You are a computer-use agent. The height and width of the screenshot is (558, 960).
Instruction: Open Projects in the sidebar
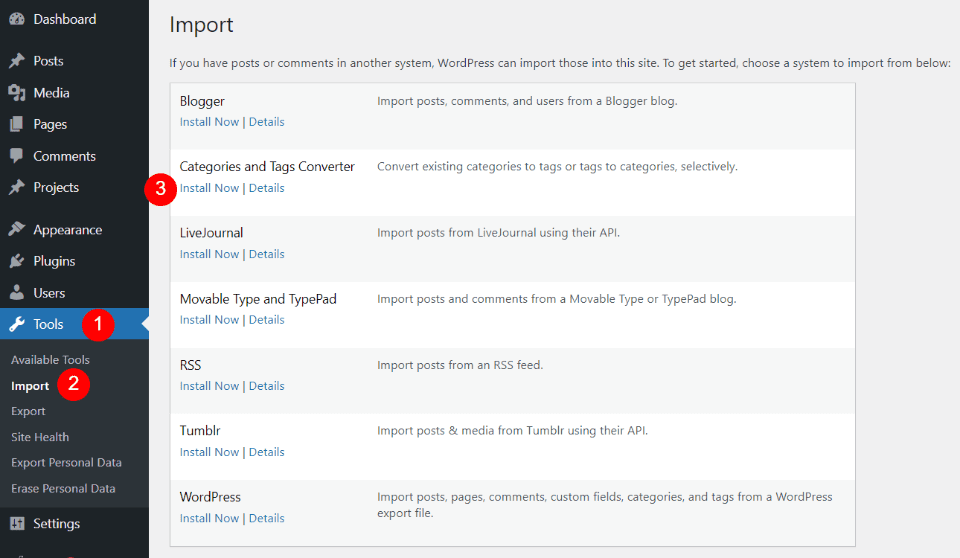[56, 187]
